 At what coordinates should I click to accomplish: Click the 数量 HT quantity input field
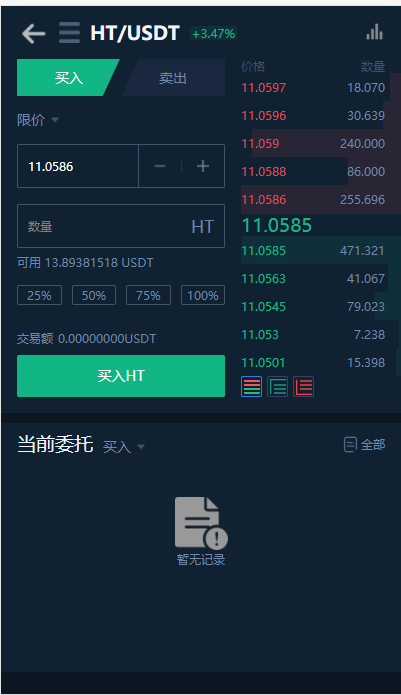(x=121, y=226)
